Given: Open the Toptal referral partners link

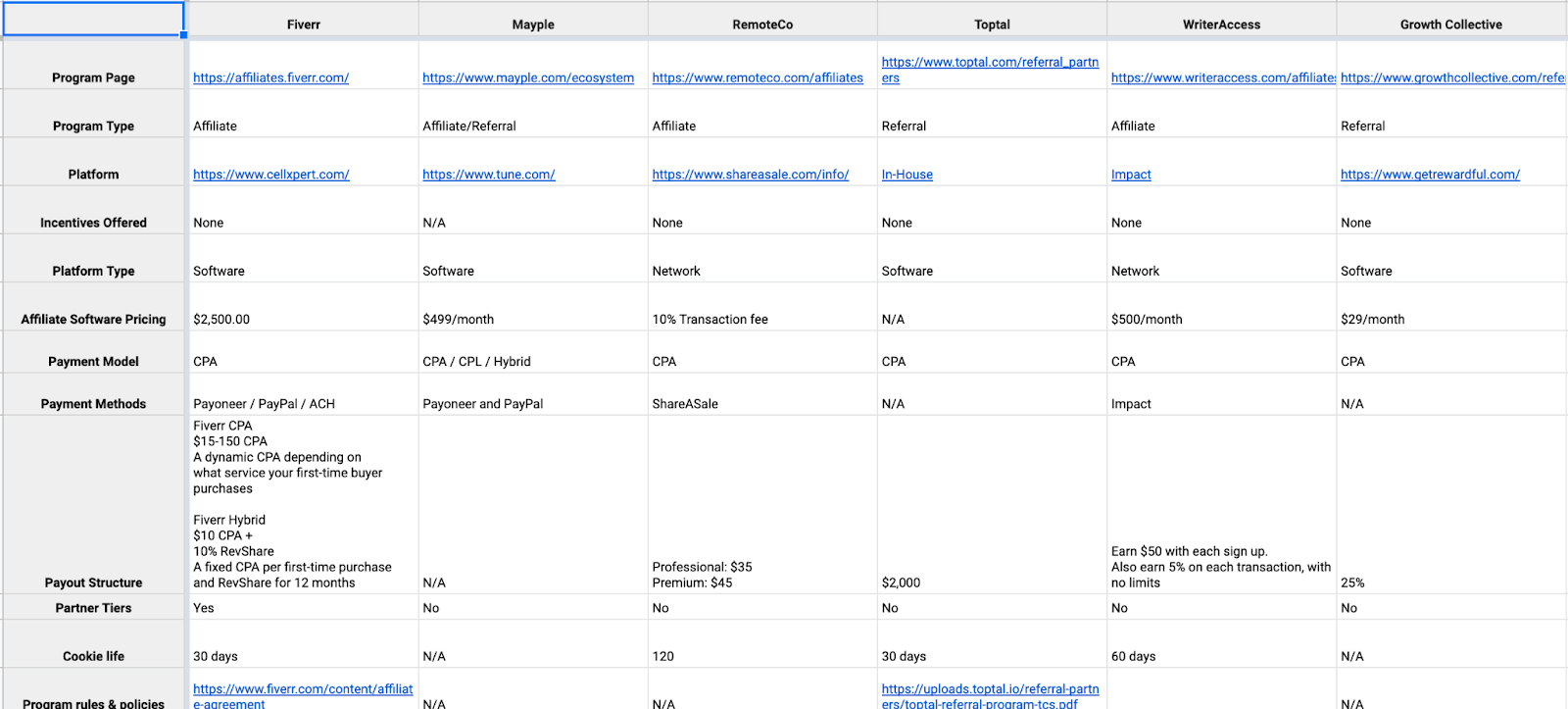Looking at the screenshot, I should [x=990, y=63].
